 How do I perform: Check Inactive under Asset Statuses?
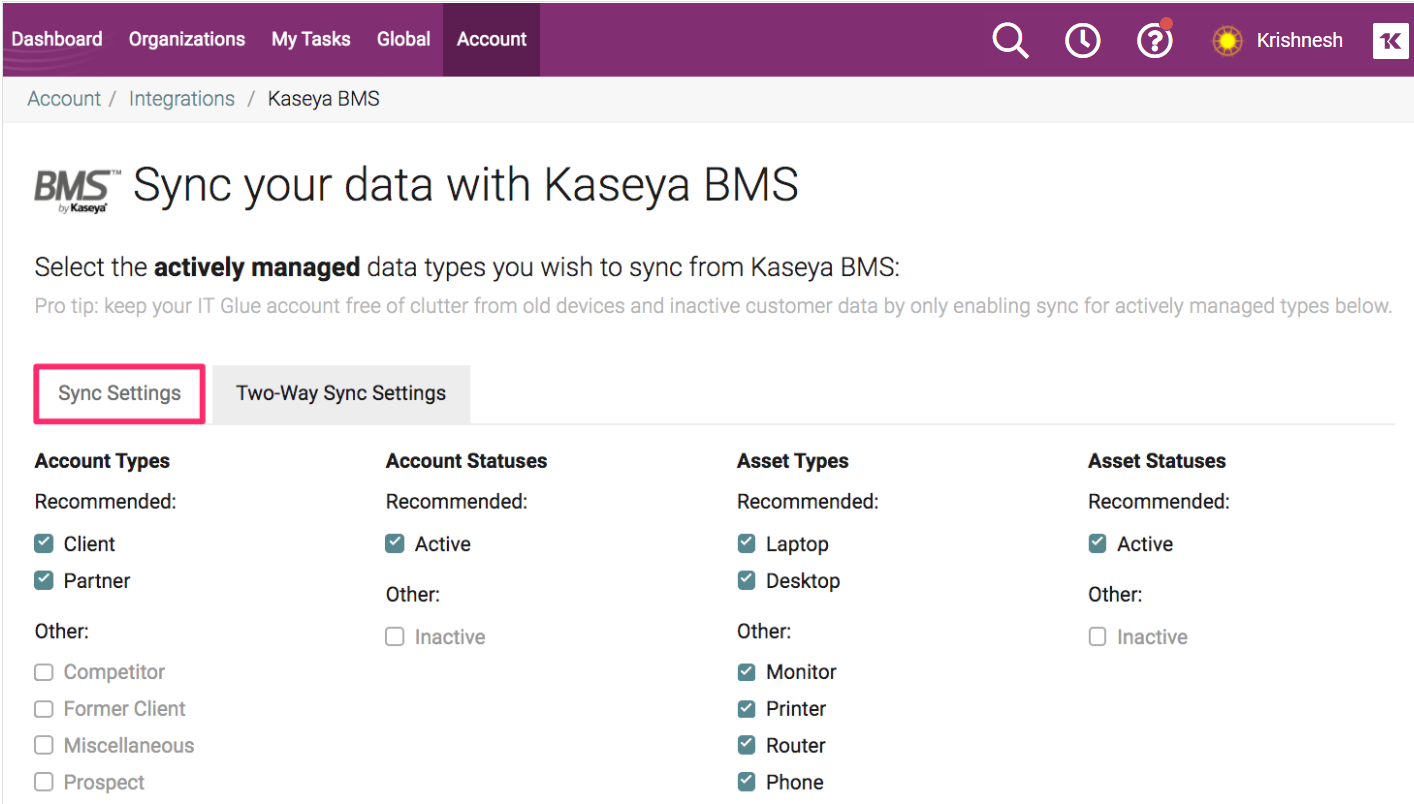(1097, 637)
